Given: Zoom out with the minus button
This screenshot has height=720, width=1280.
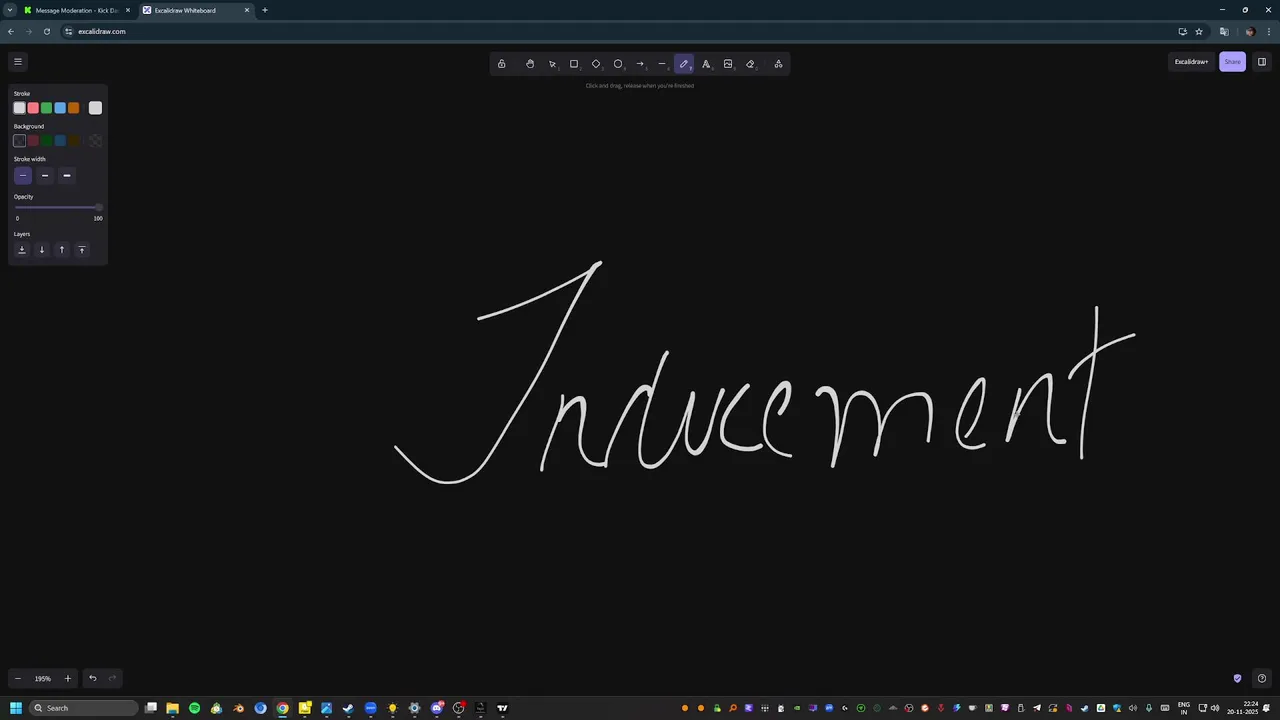Looking at the screenshot, I should (18, 678).
